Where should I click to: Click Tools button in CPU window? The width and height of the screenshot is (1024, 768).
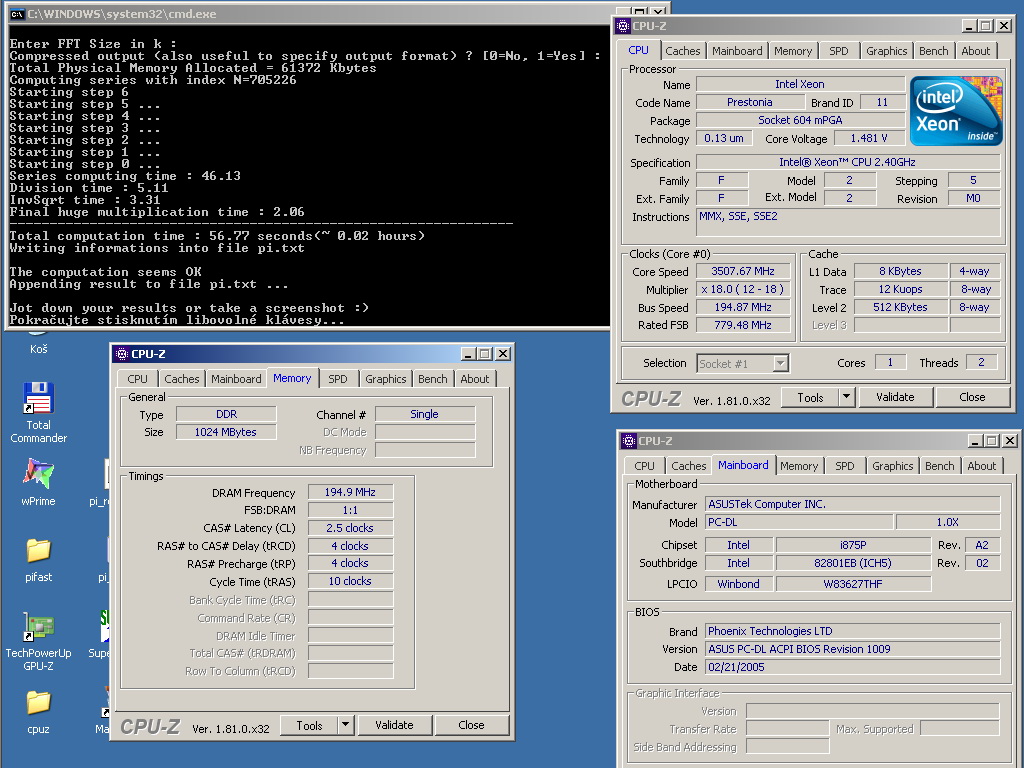(810, 397)
